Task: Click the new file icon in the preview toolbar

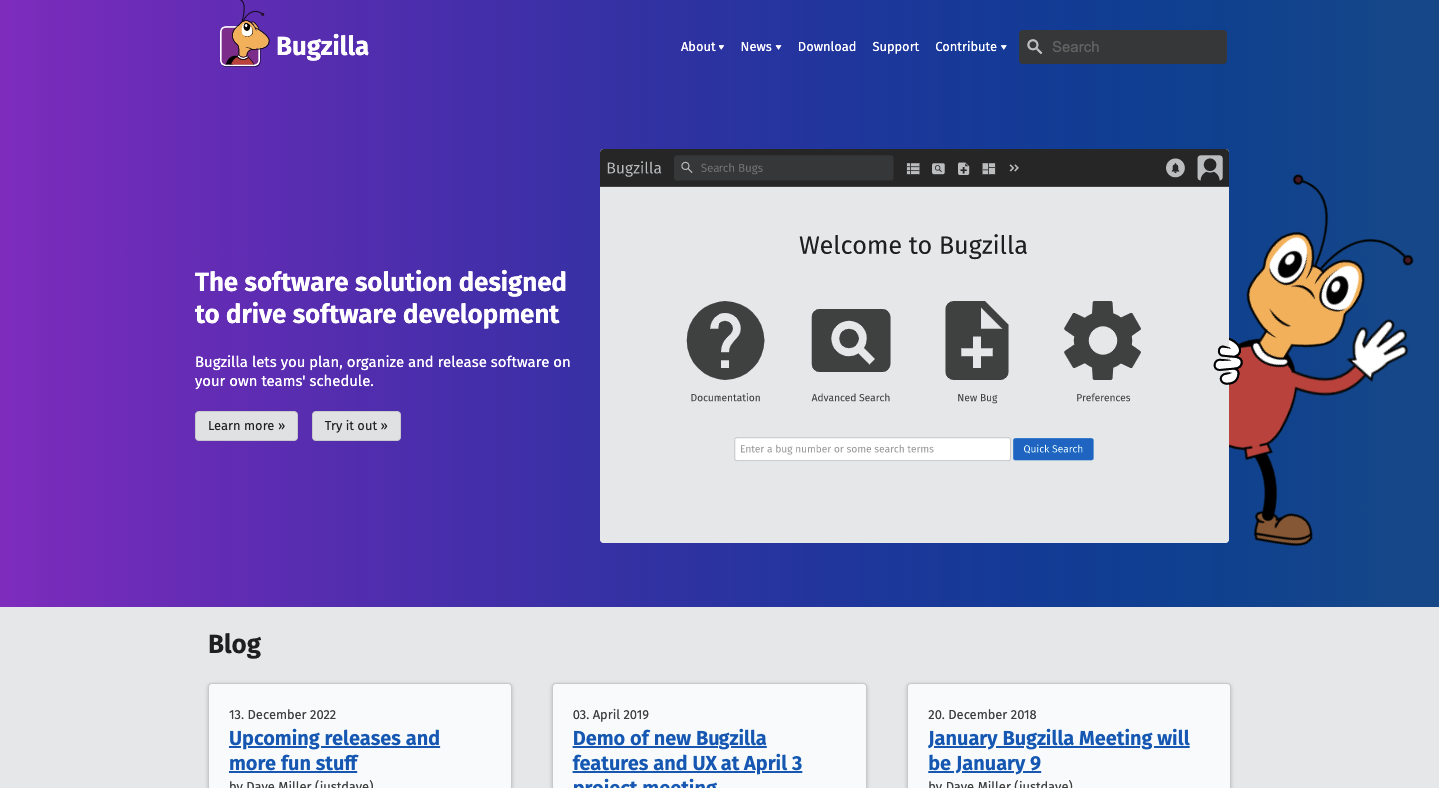Action: pyautogui.click(x=963, y=169)
